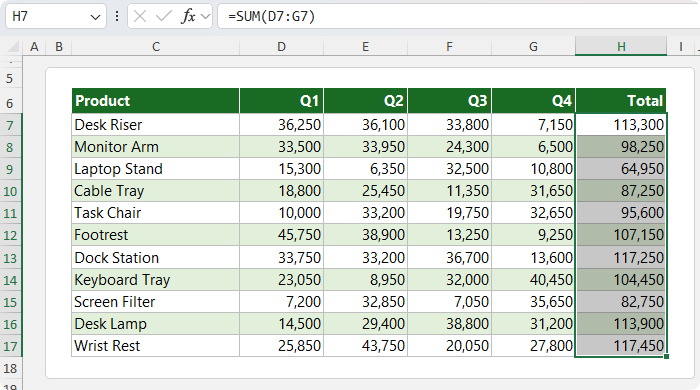Click Desk Riser Q1 value 36,250

point(281,125)
